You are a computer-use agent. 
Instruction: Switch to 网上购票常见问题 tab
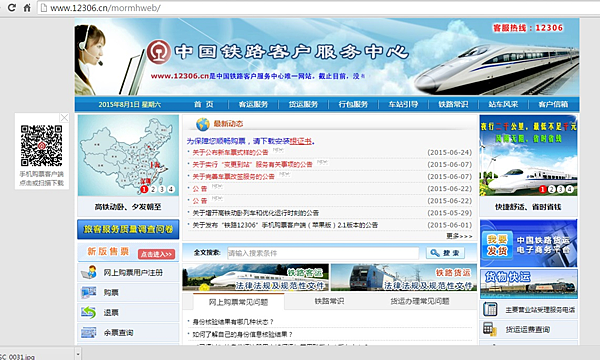(238, 302)
